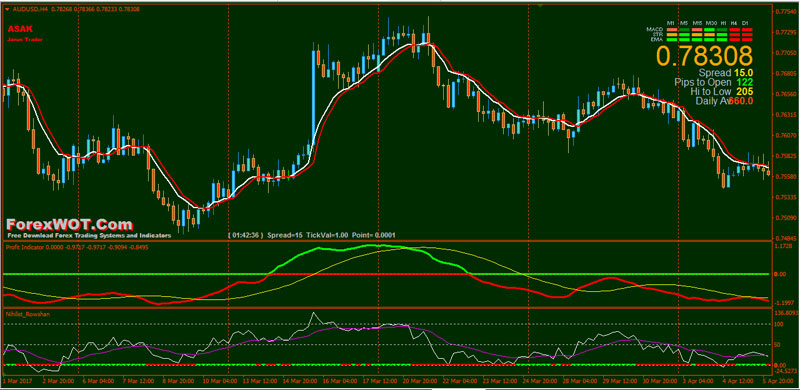Click the 136.8093 Nihilist scale value
This screenshot has width=800, height=390.
click(786, 312)
